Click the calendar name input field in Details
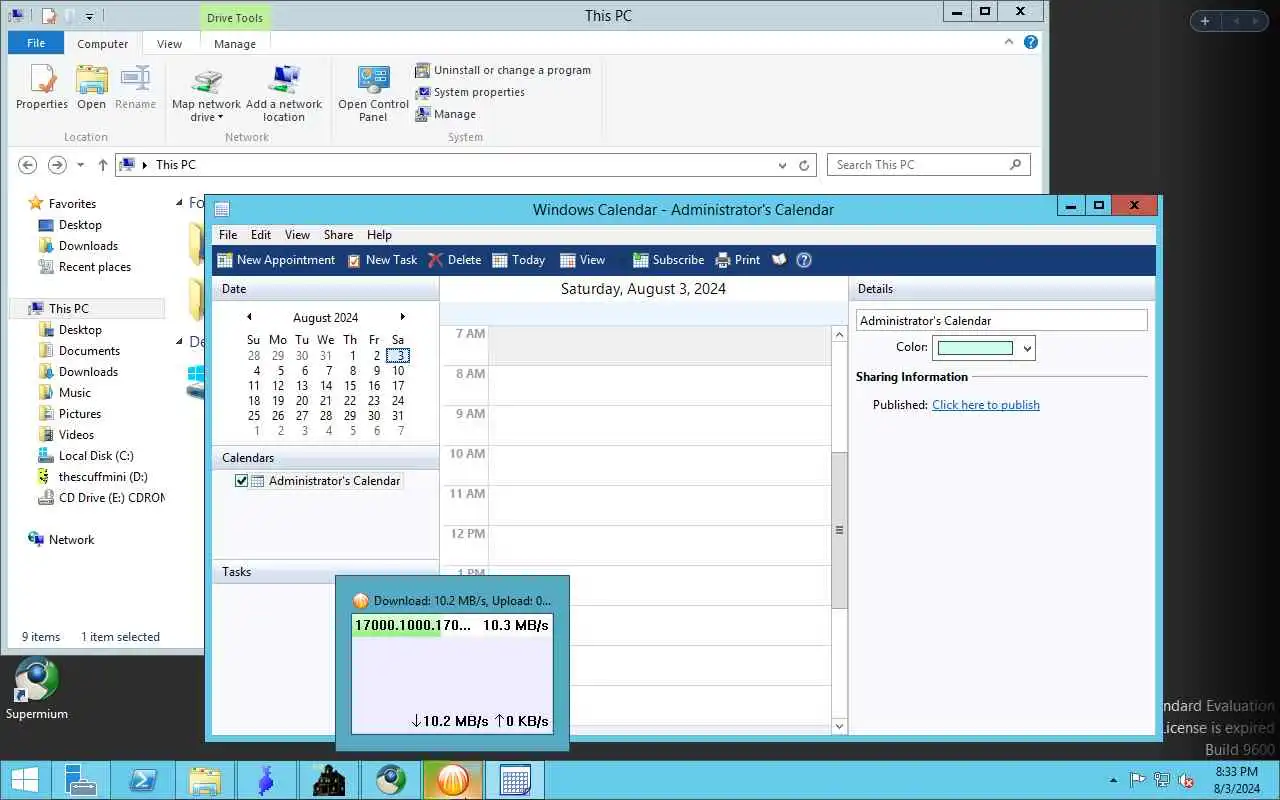The image size is (1280, 800). 1001,321
